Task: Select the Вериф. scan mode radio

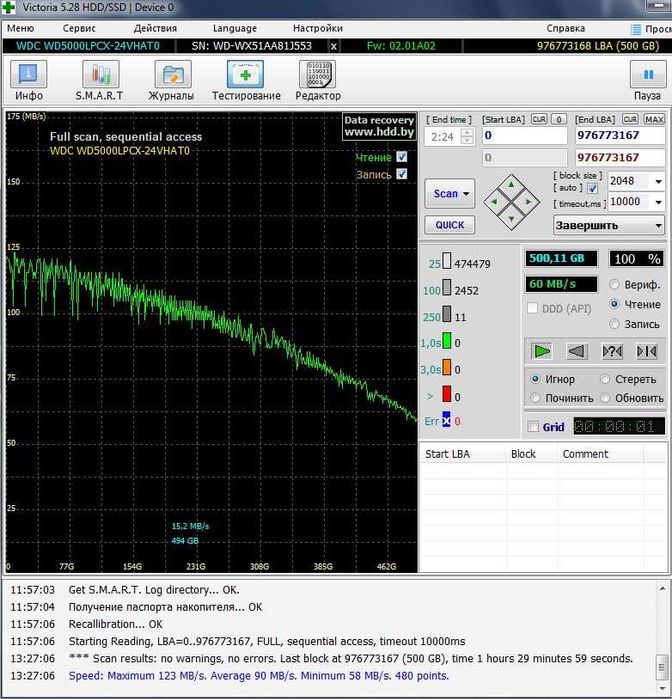Action: pyautogui.click(x=615, y=285)
